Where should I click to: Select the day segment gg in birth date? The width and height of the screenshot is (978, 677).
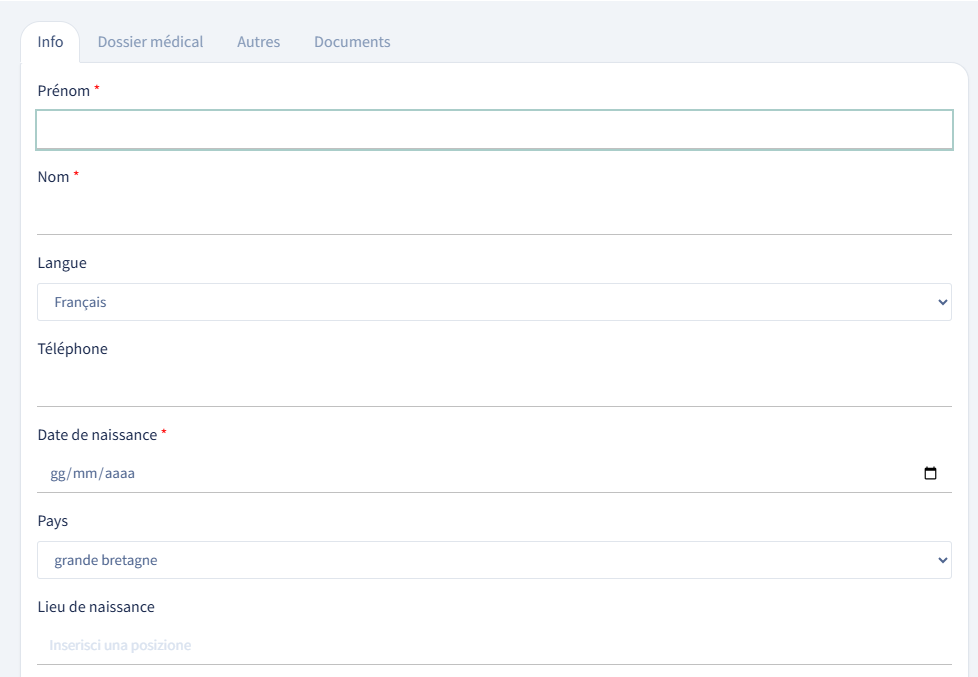pos(57,474)
